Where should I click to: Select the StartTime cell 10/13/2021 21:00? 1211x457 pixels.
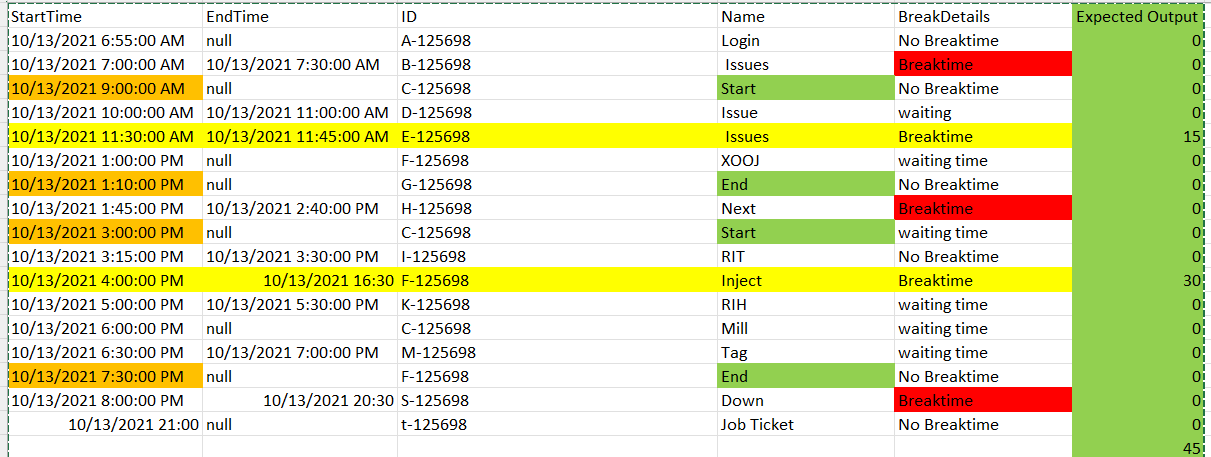coord(105,425)
